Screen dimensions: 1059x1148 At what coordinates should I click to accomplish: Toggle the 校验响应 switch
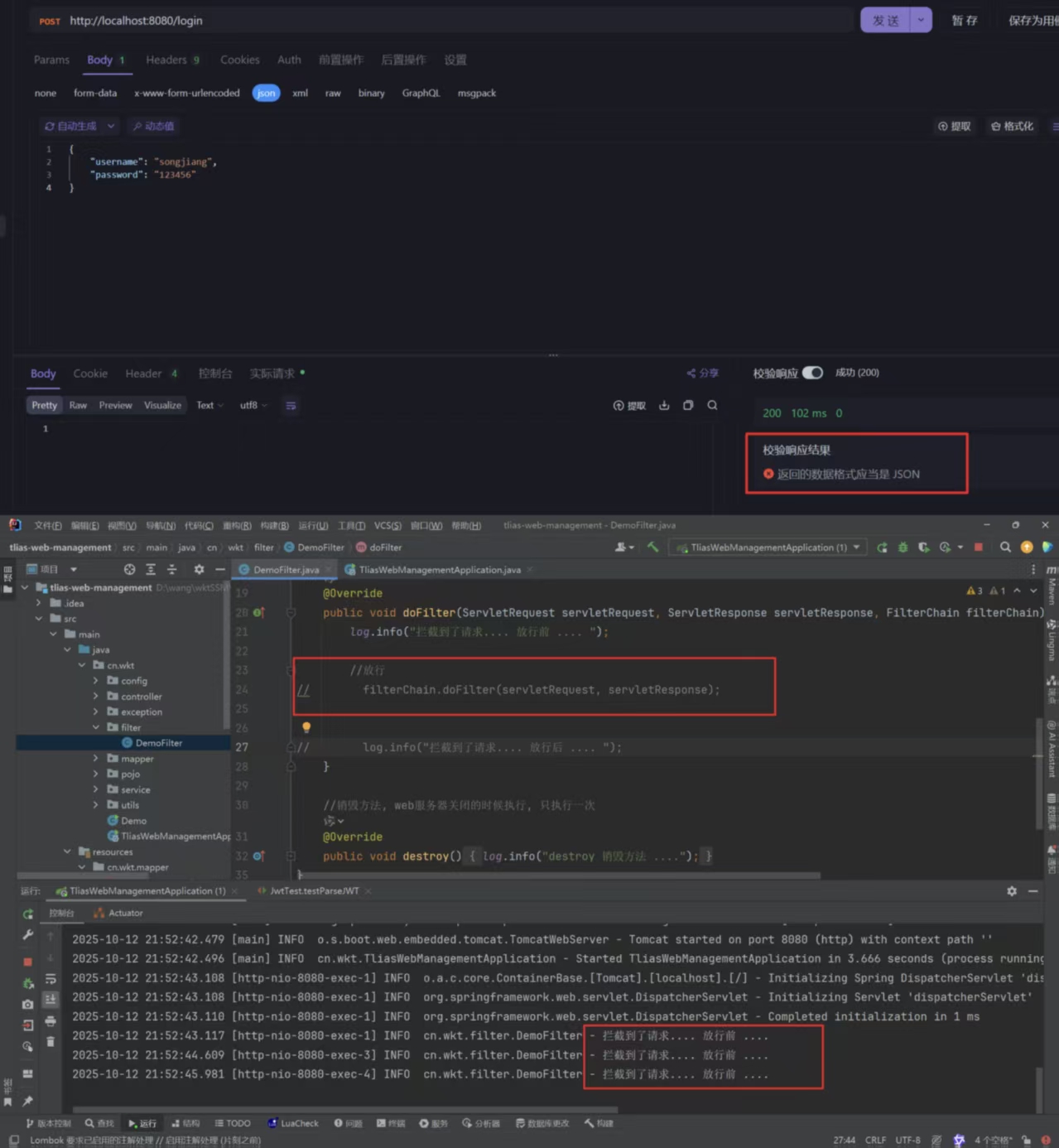click(812, 373)
